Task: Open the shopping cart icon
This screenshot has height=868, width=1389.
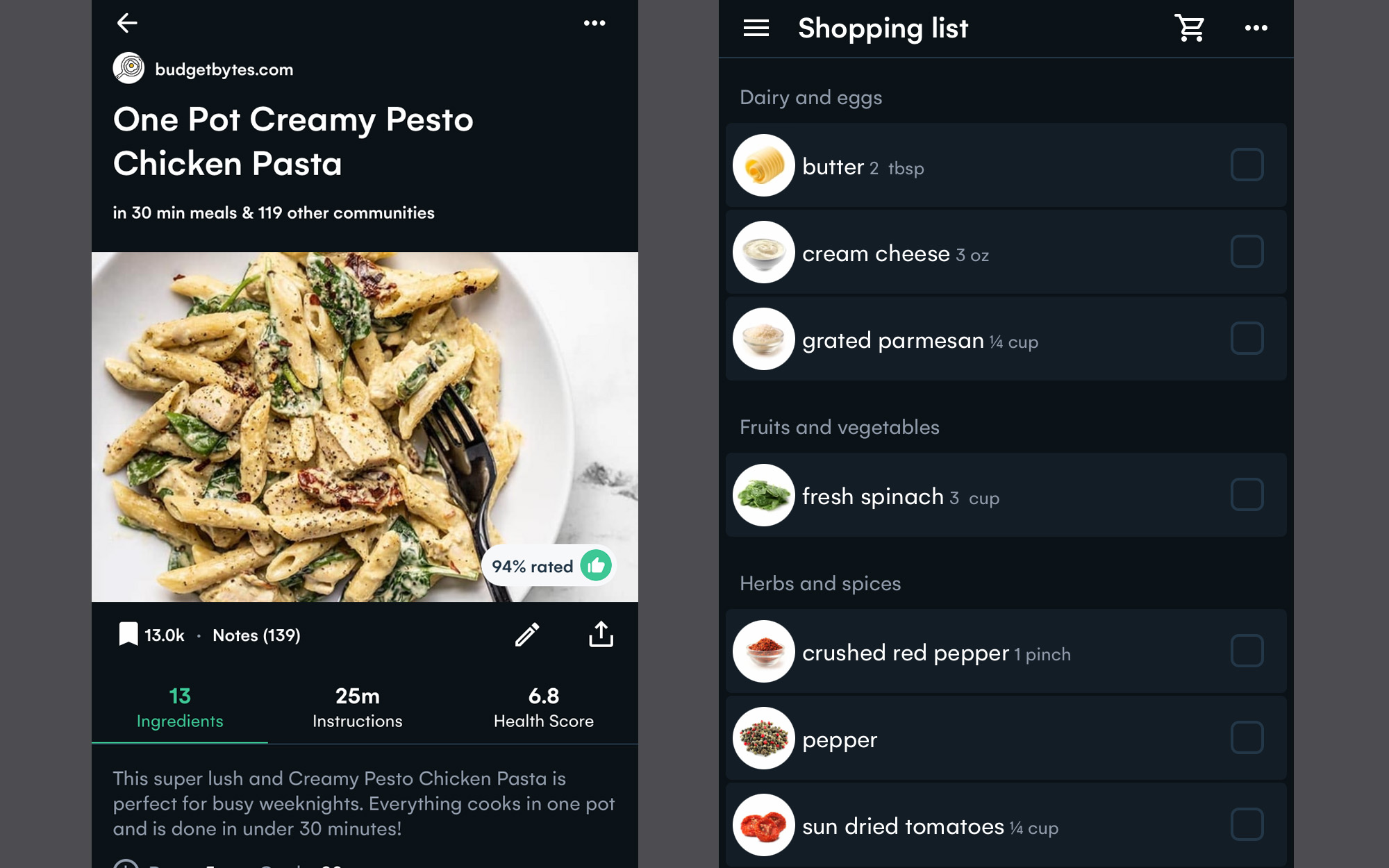Action: pos(1190,28)
